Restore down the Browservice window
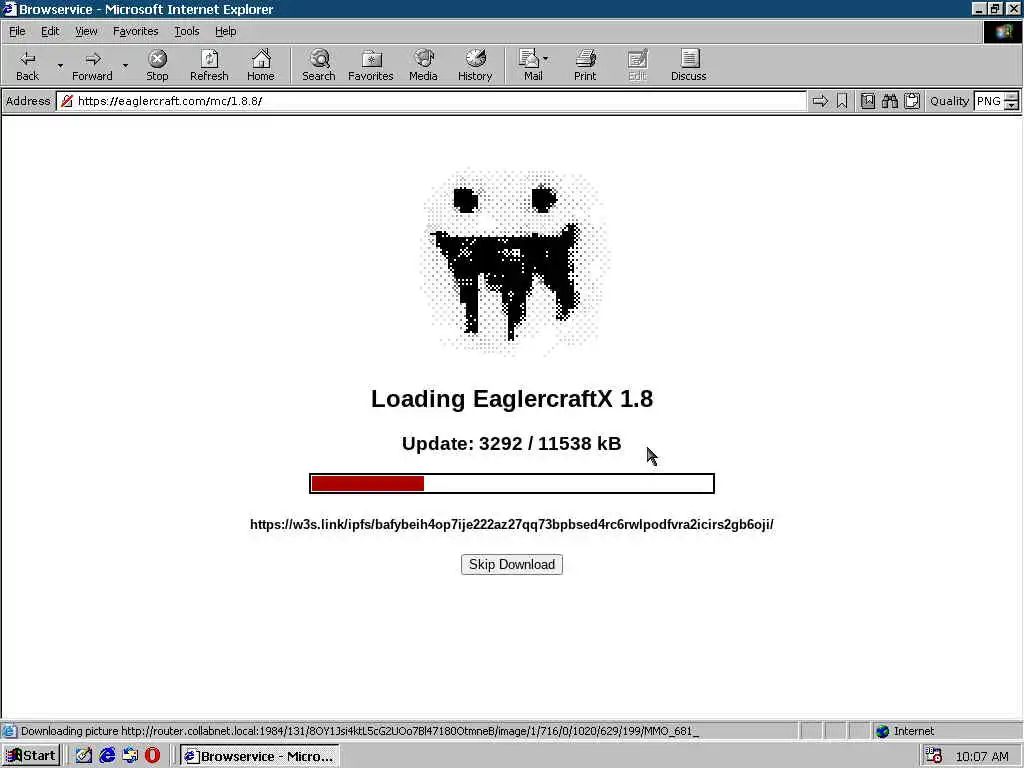 pyautogui.click(x=995, y=8)
